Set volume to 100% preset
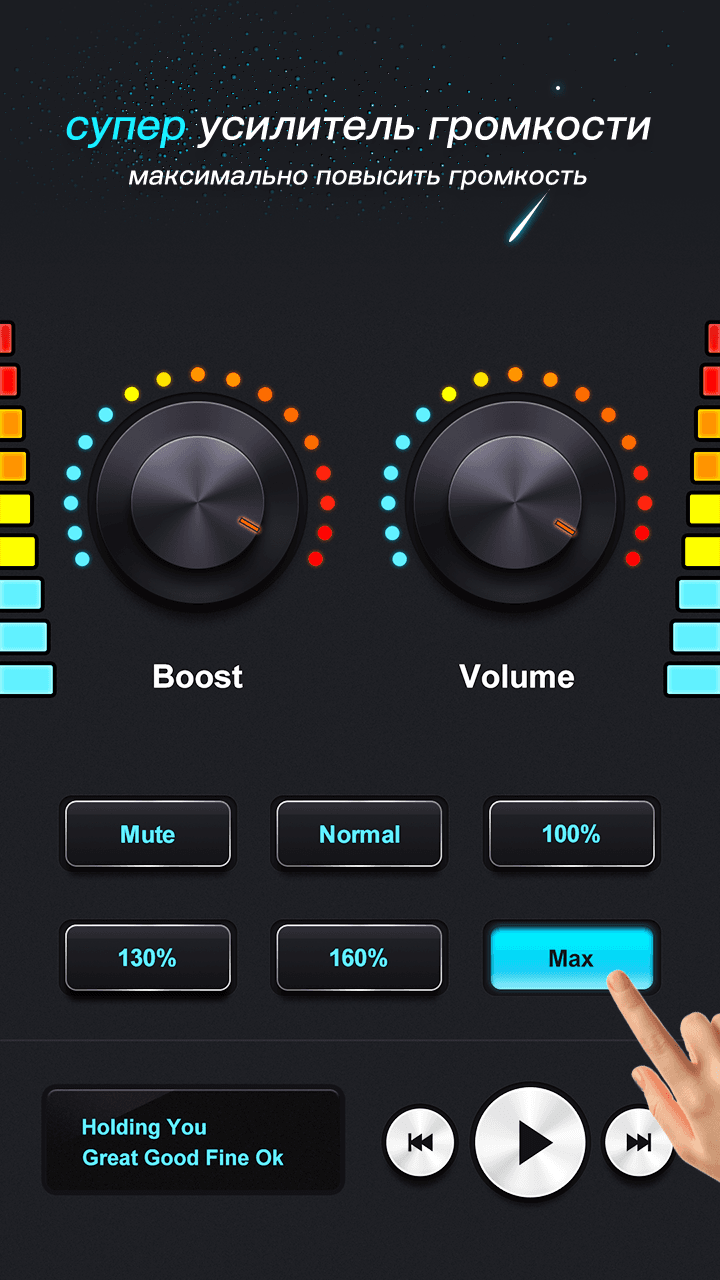This screenshot has width=720, height=1280. 571,834
